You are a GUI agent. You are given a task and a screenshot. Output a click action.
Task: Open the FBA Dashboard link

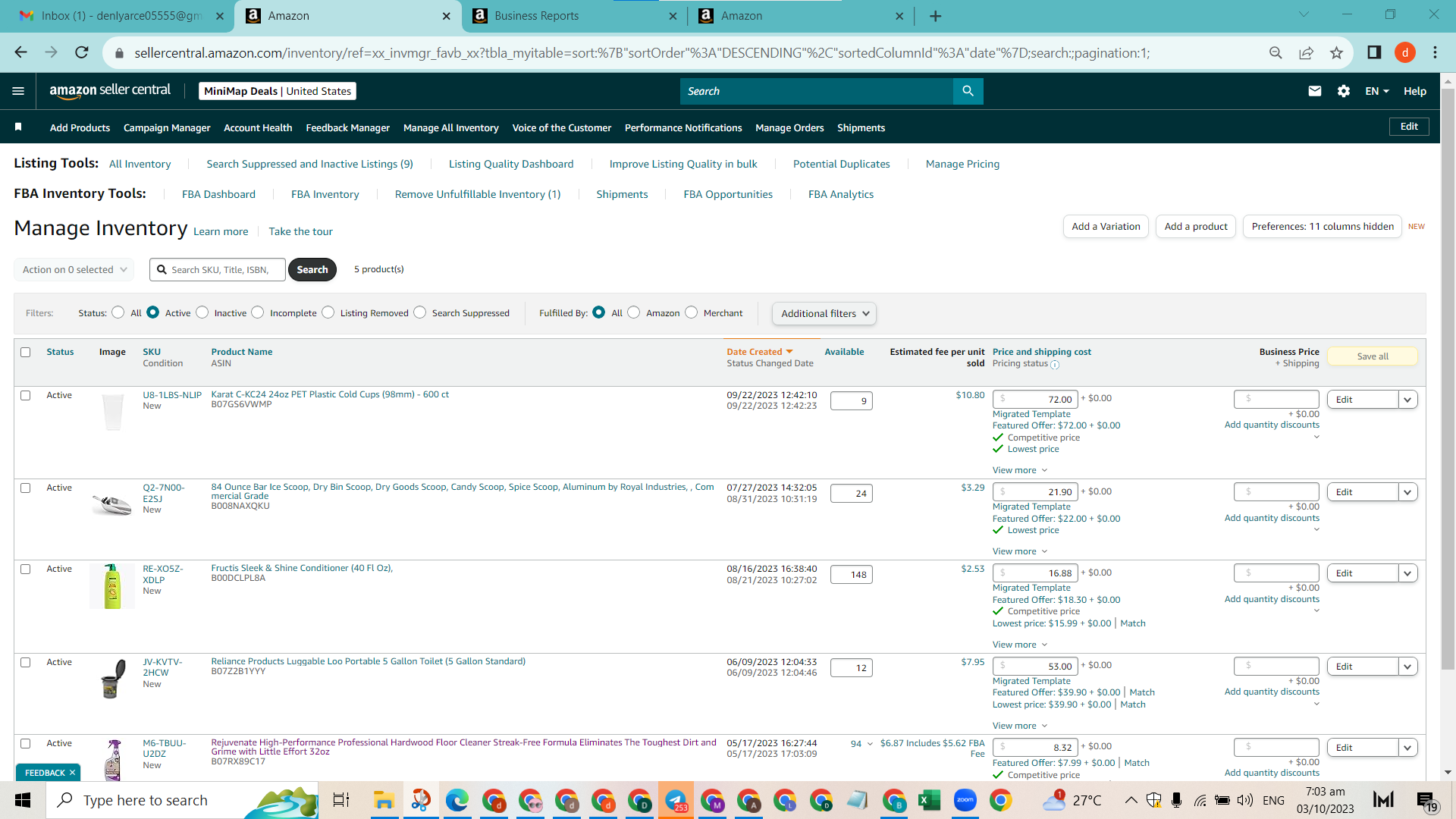click(x=218, y=194)
